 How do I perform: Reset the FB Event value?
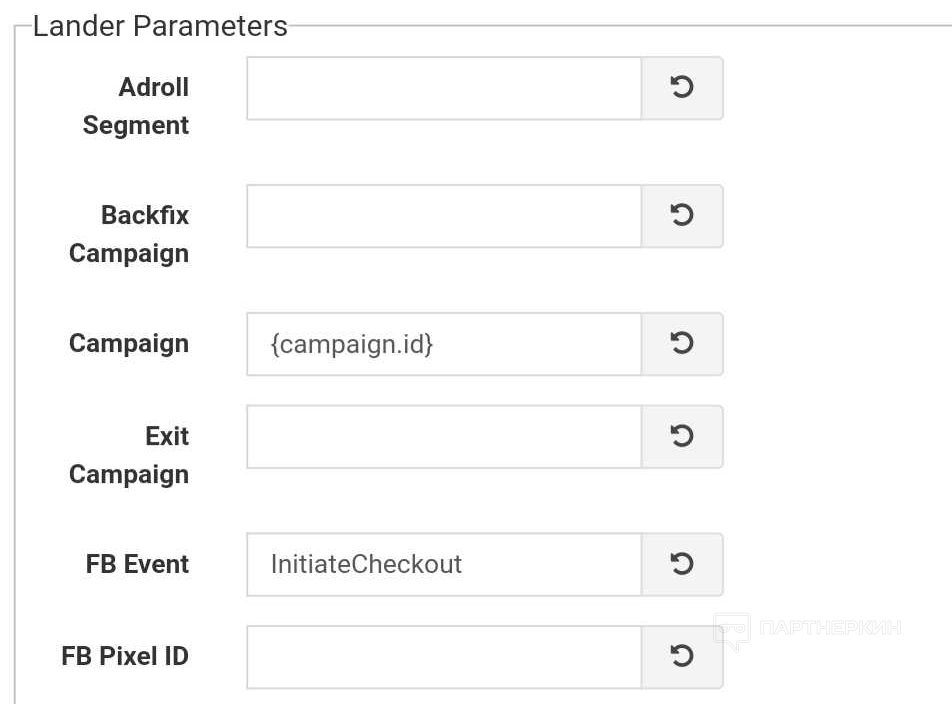[x=681, y=564]
